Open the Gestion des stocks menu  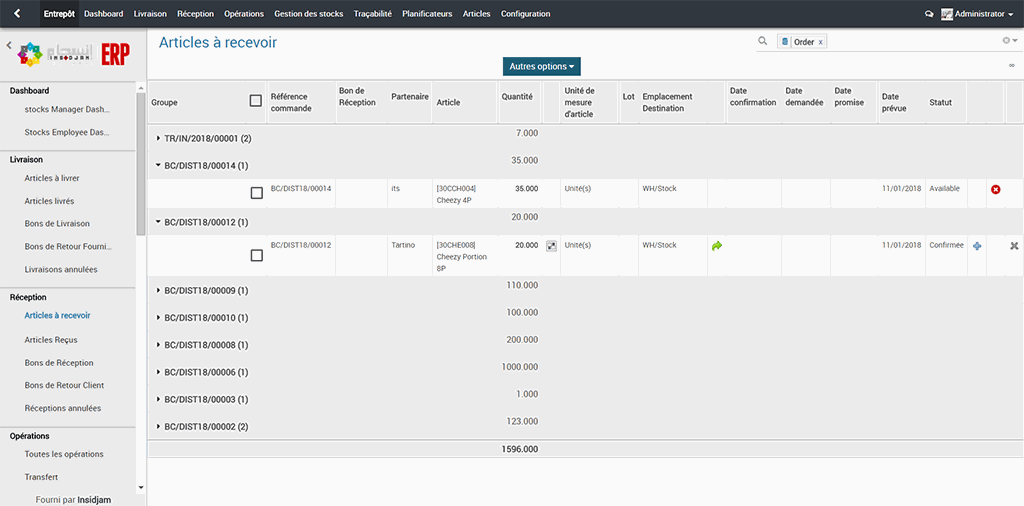(x=309, y=14)
